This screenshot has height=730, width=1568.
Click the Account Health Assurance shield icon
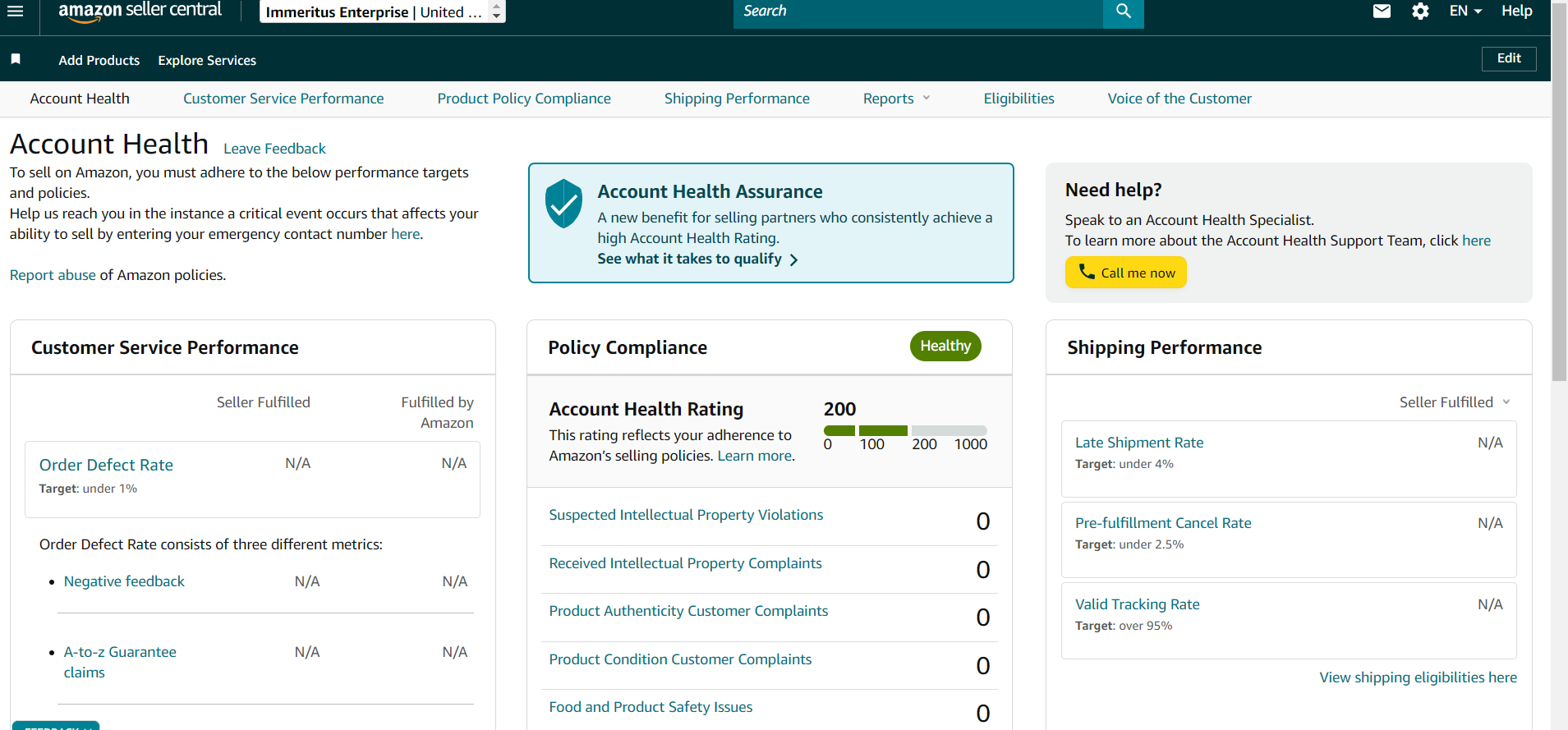coord(563,204)
